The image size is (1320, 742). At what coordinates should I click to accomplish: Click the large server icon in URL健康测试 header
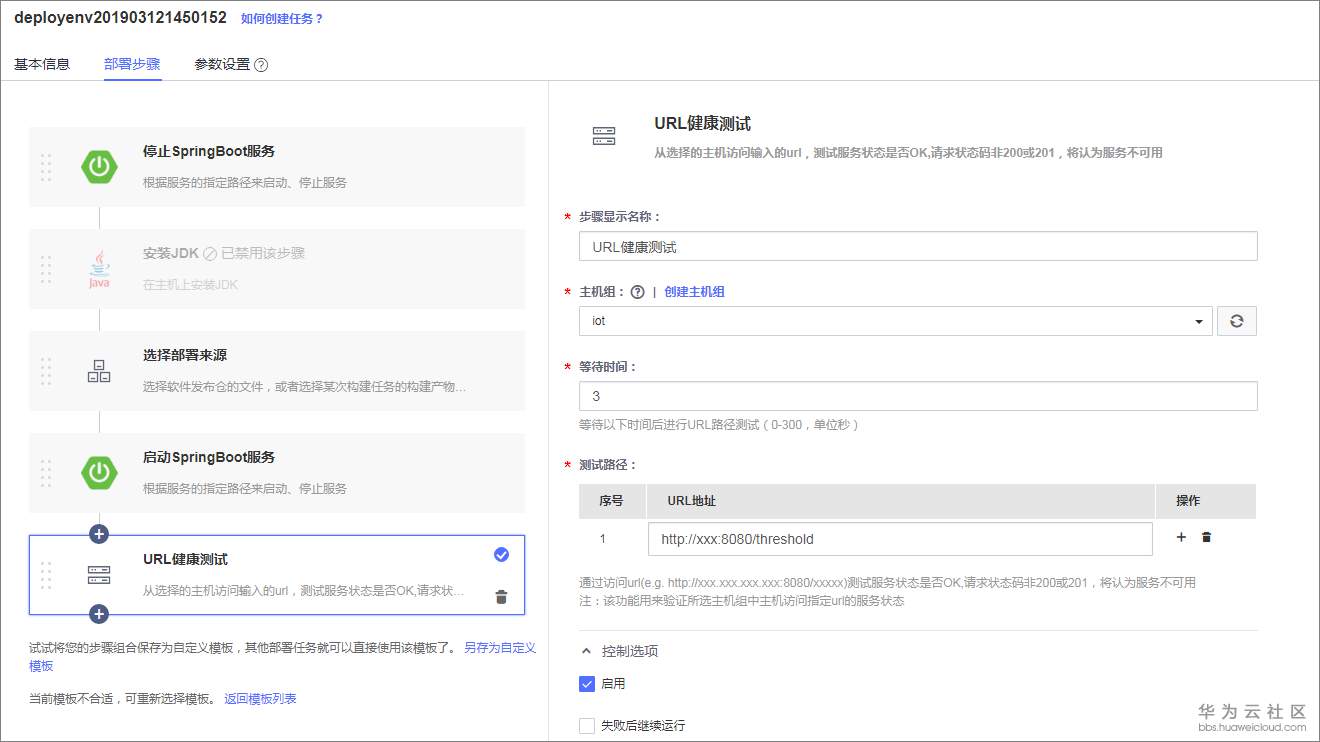coord(604,135)
